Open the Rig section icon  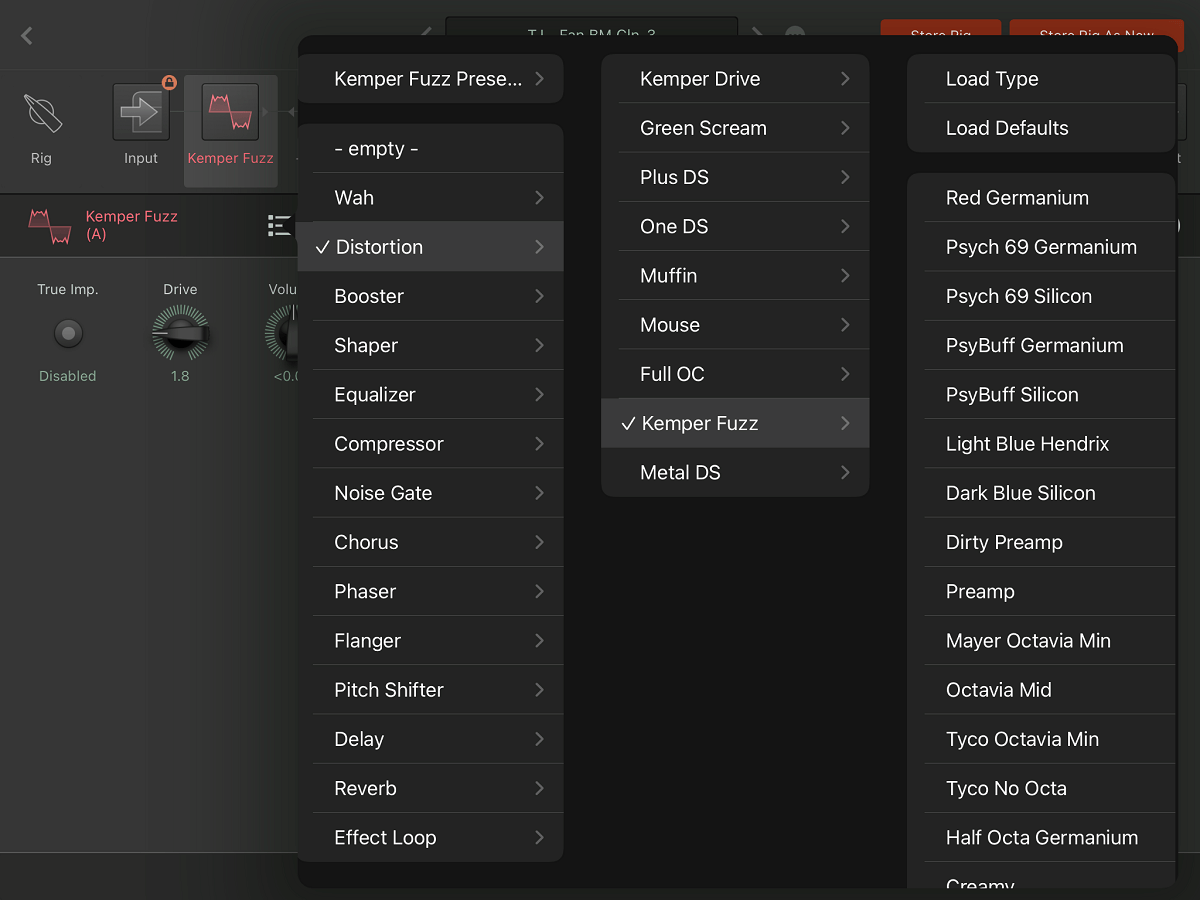click(x=42, y=114)
